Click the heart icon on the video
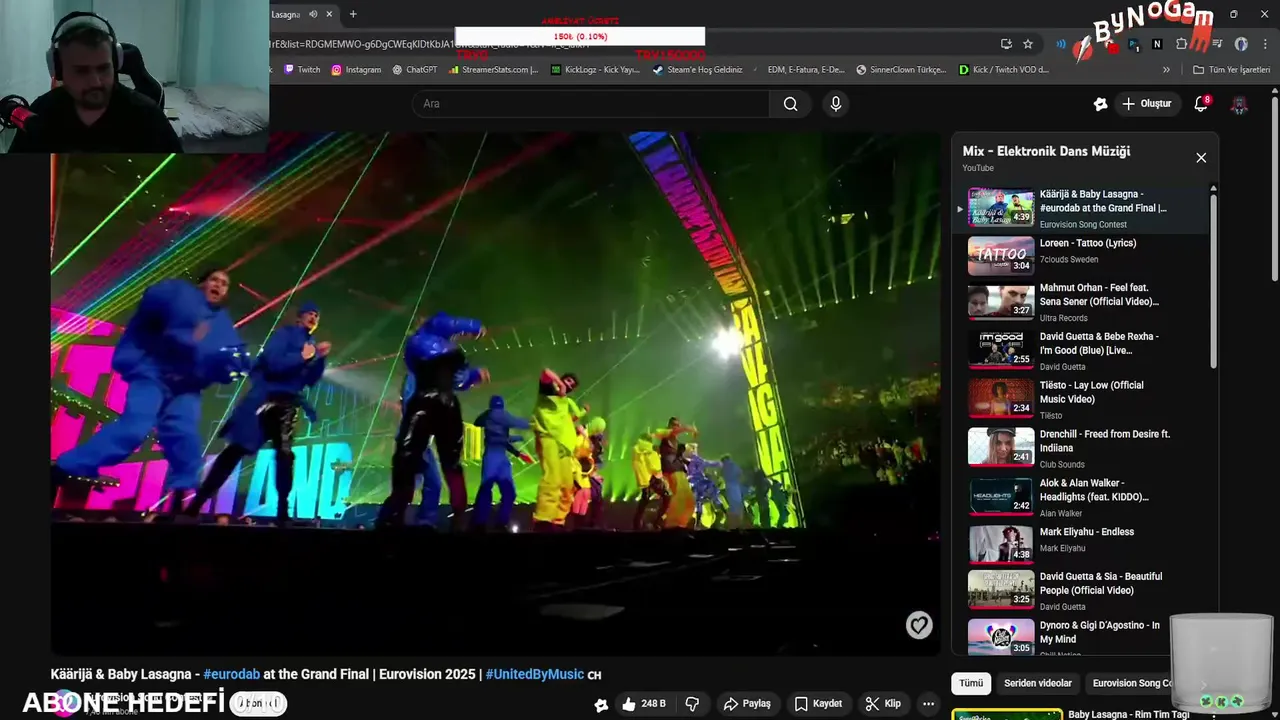This screenshot has width=1280, height=720. pos(919,625)
